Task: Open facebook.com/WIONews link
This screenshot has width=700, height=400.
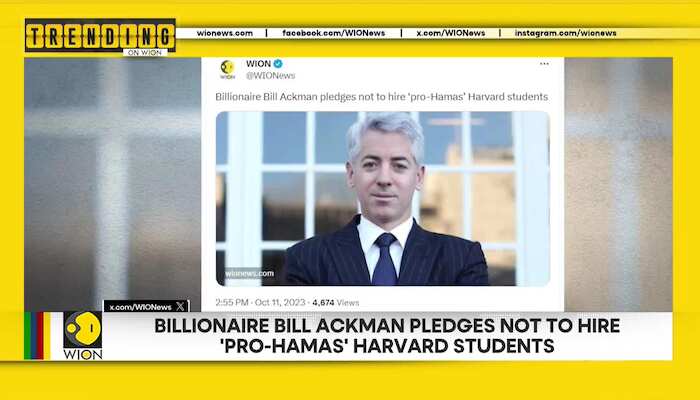Action: (x=333, y=33)
